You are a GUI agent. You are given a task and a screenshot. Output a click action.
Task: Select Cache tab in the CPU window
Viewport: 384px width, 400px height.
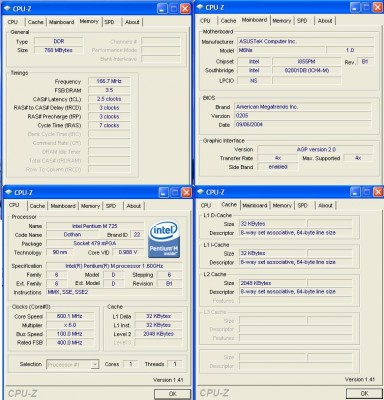[37, 206]
